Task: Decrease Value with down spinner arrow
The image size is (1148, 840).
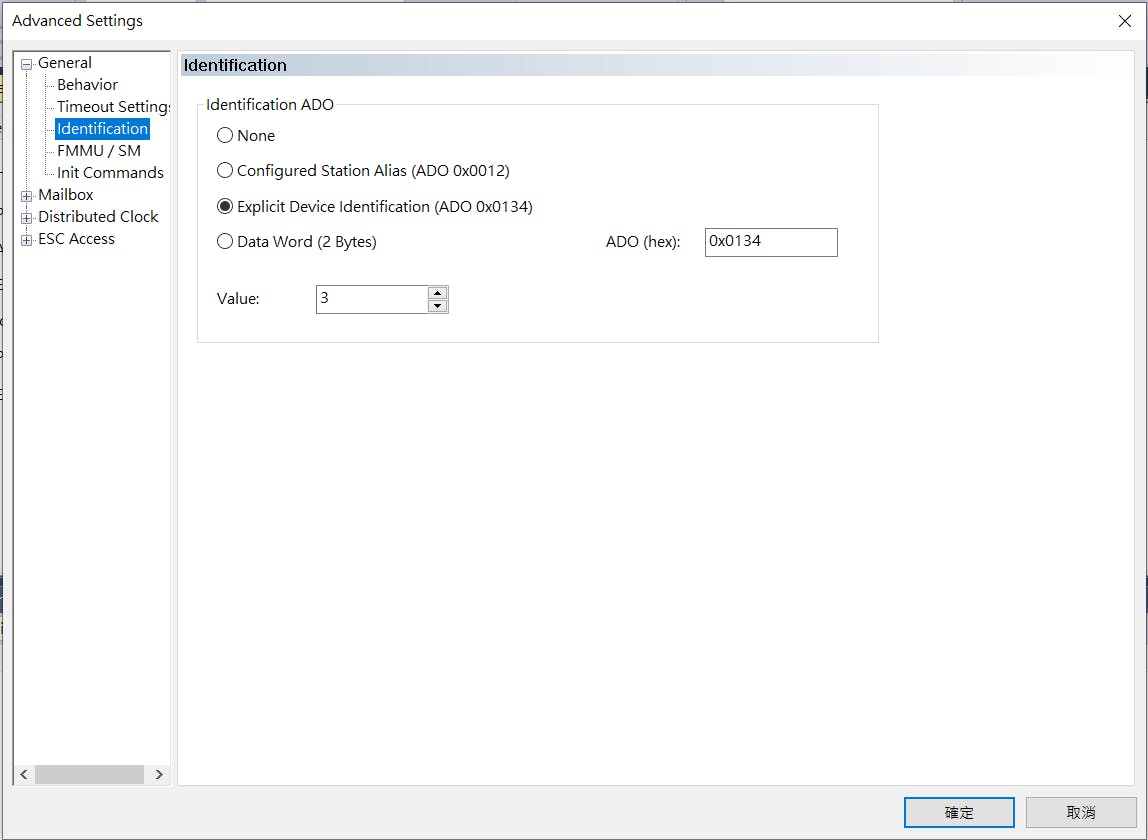Action: 437,306
